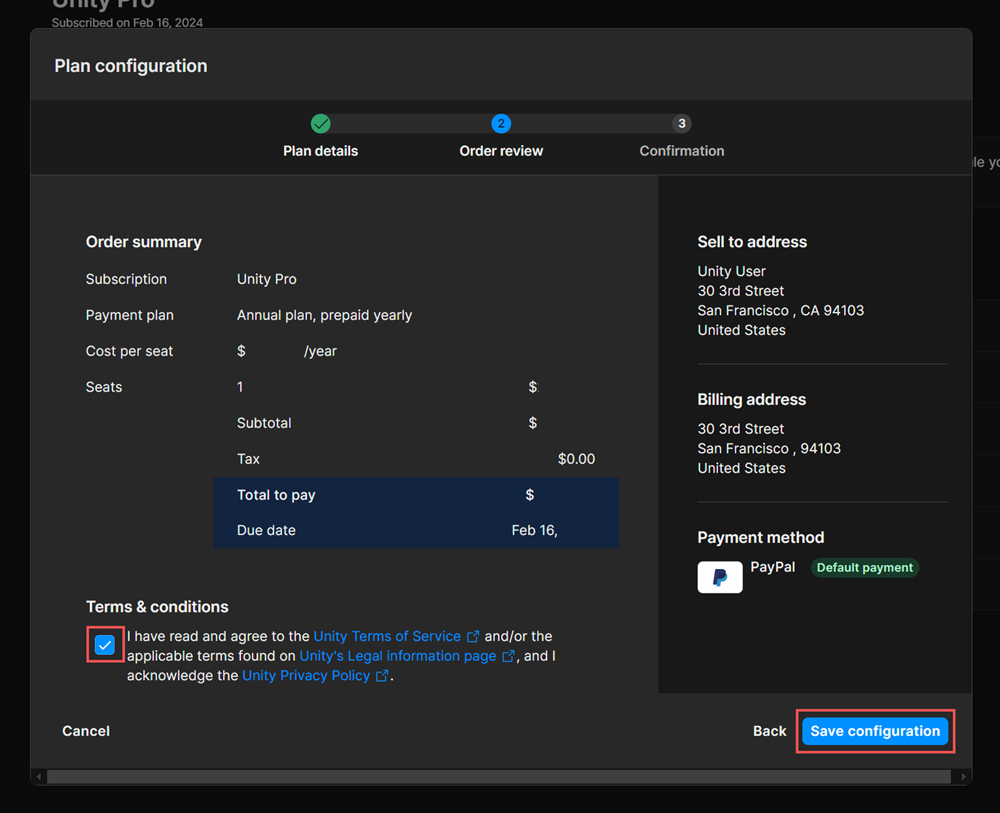Click Cancel to dismiss the plan configuration
The height and width of the screenshot is (813, 1000).
85,731
